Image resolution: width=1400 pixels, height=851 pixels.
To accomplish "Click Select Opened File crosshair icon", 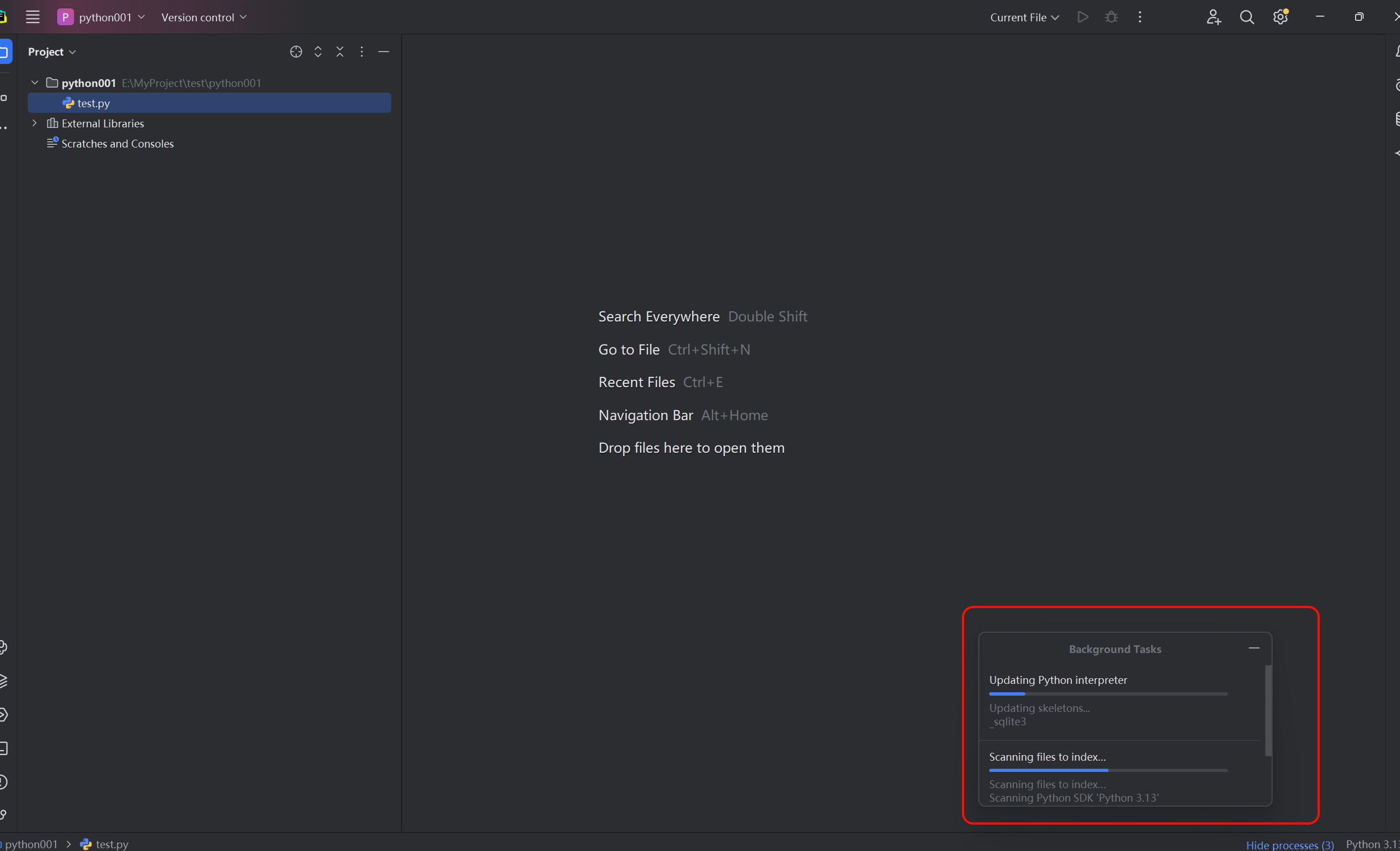I will [x=296, y=52].
